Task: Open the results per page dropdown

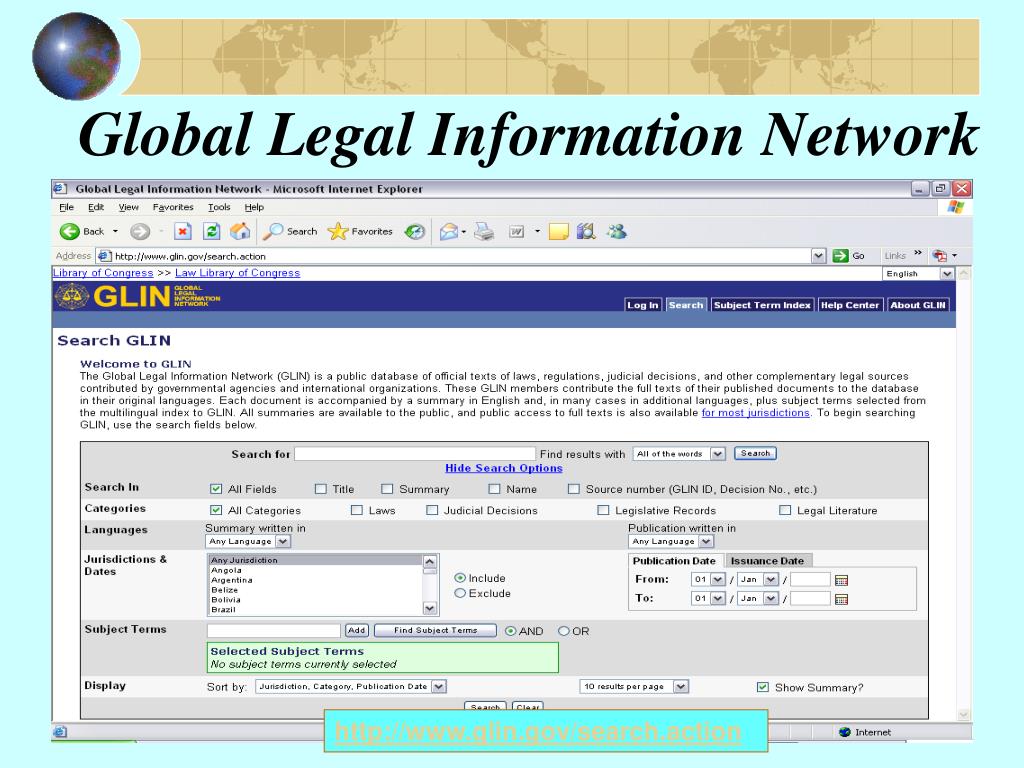Action: pyautogui.click(x=634, y=686)
